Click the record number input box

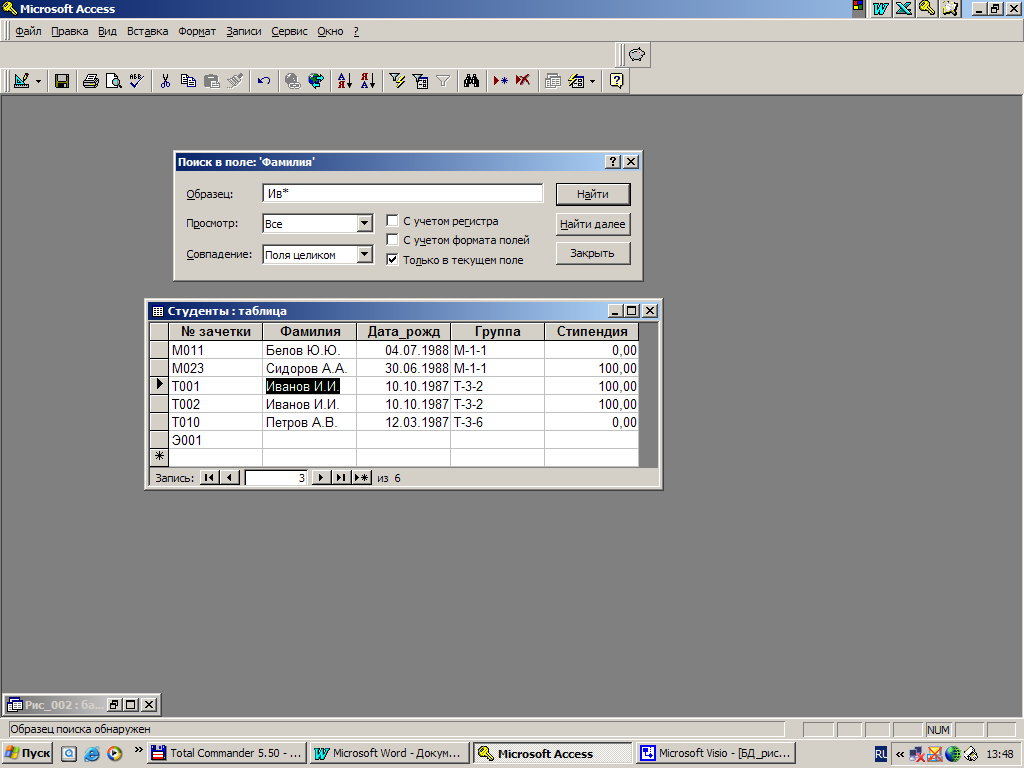point(276,478)
